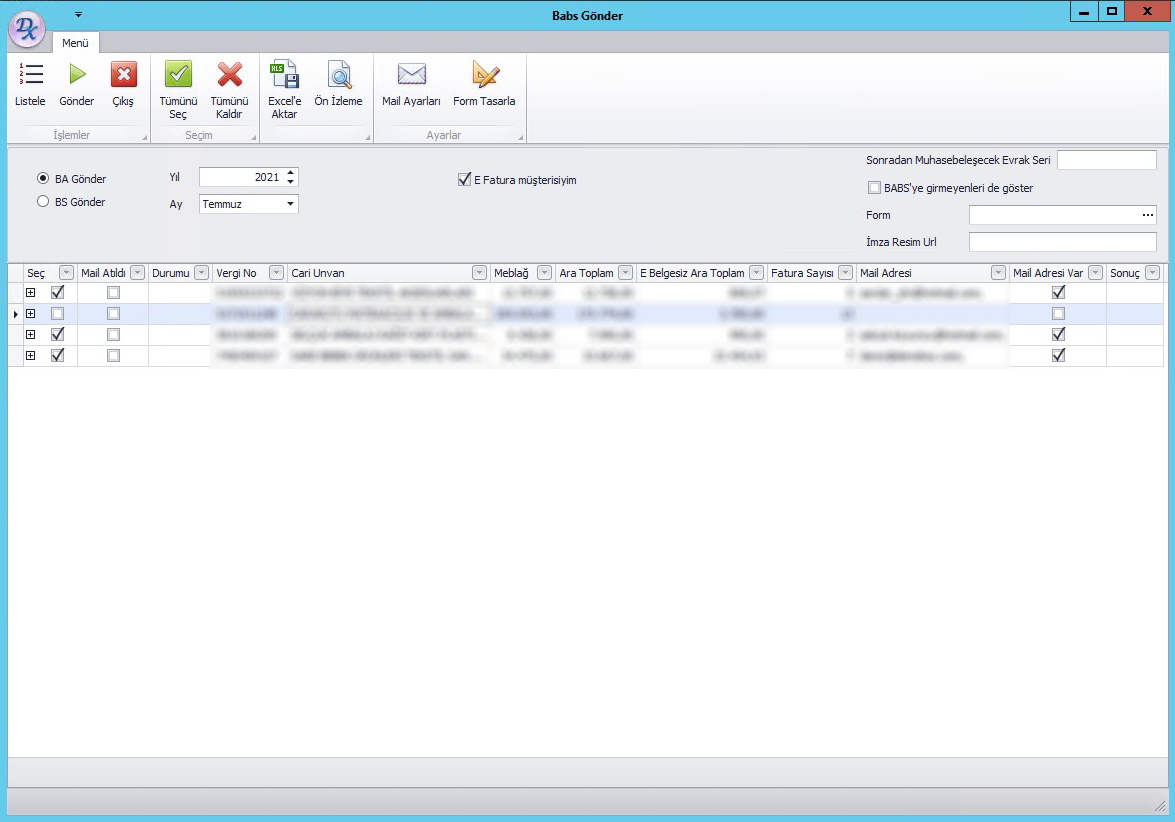Open Mail Ayarları envelope icon
Image resolution: width=1175 pixels, height=822 pixels.
coord(411,74)
